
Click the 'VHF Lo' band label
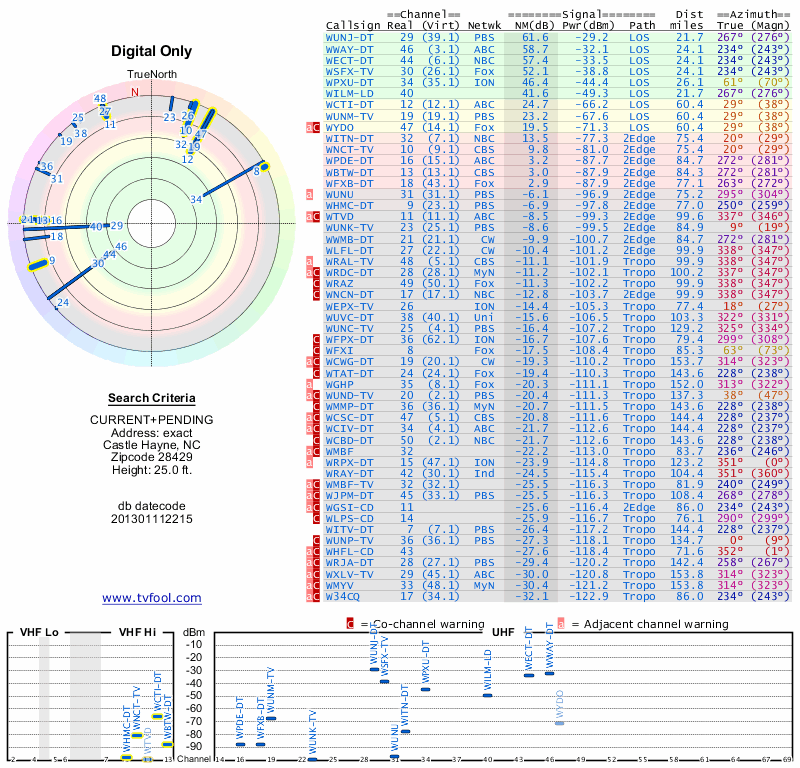pos(39,632)
